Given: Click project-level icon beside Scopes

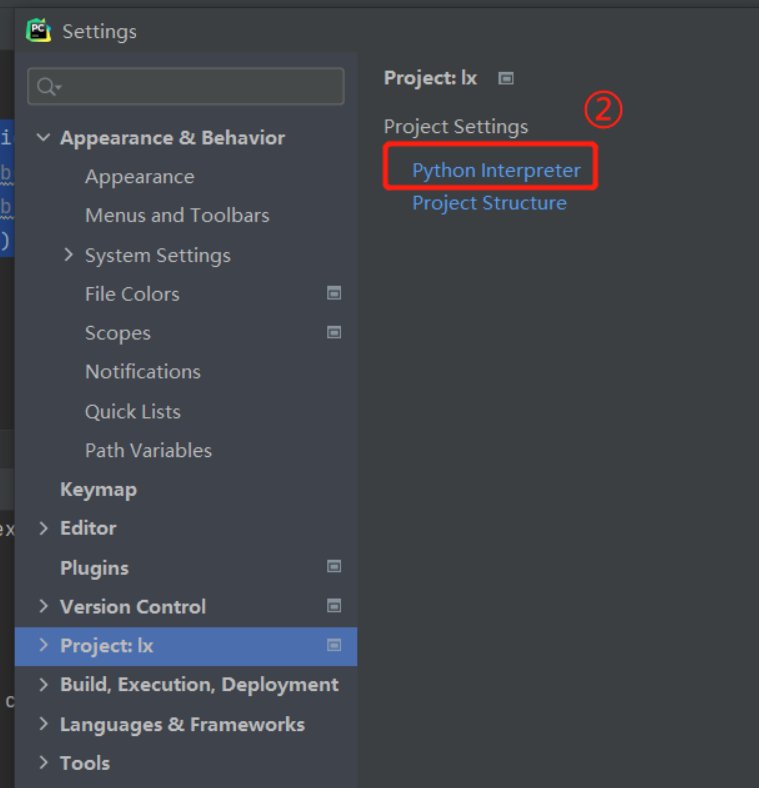Looking at the screenshot, I should point(334,332).
